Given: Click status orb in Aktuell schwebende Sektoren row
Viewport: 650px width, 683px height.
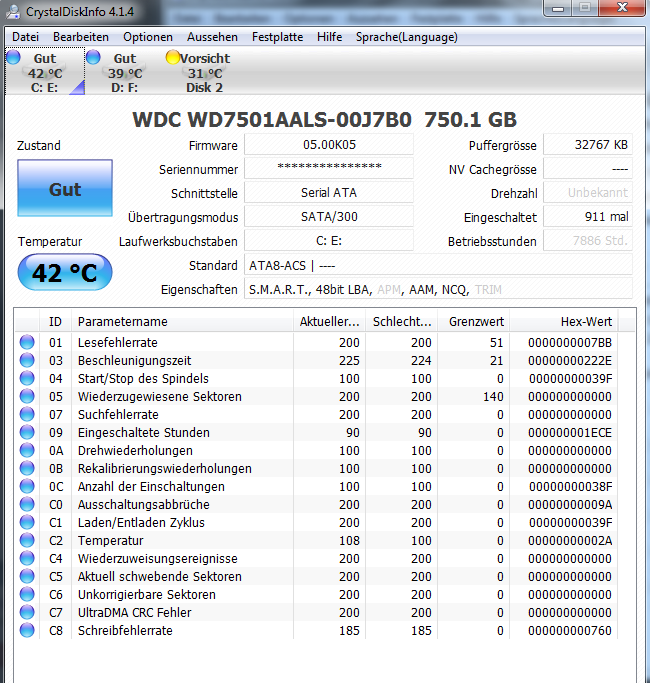Looking at the screenshot, I should point(27,576).
